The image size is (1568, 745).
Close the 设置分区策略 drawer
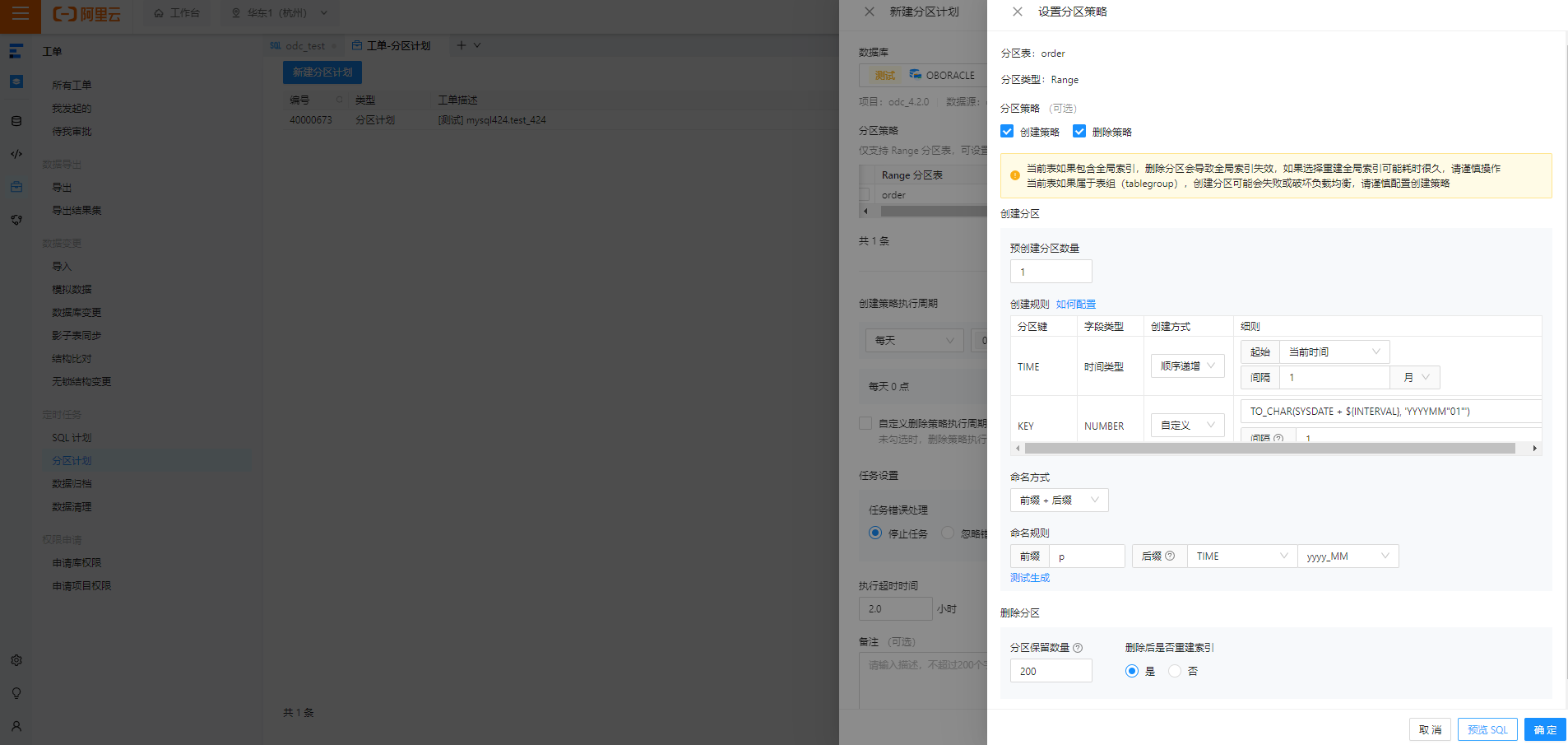tap(1018, 12)
